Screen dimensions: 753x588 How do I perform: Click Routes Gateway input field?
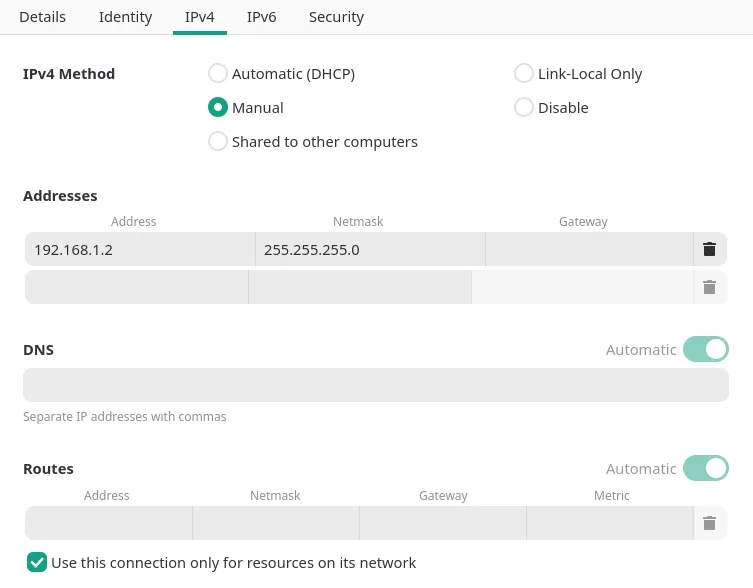(443, 523)
